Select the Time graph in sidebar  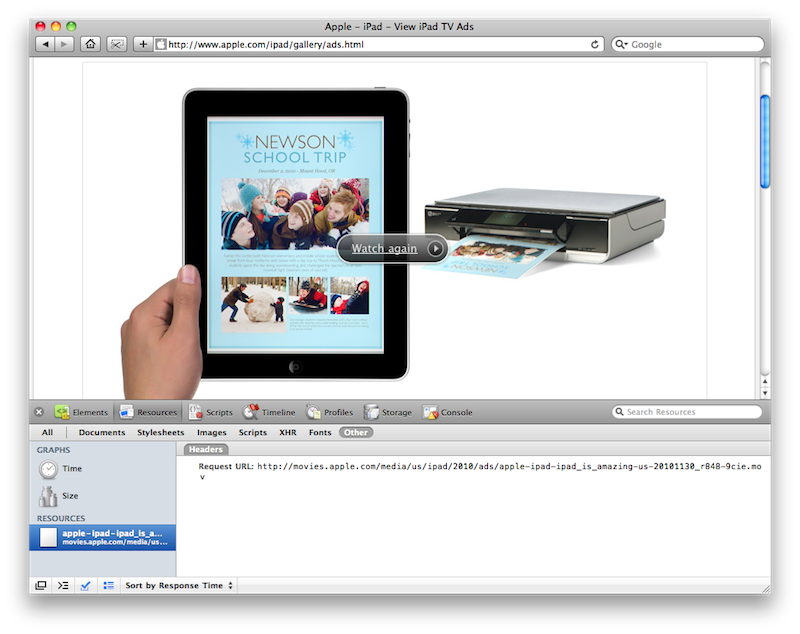[x=102, y=469]
